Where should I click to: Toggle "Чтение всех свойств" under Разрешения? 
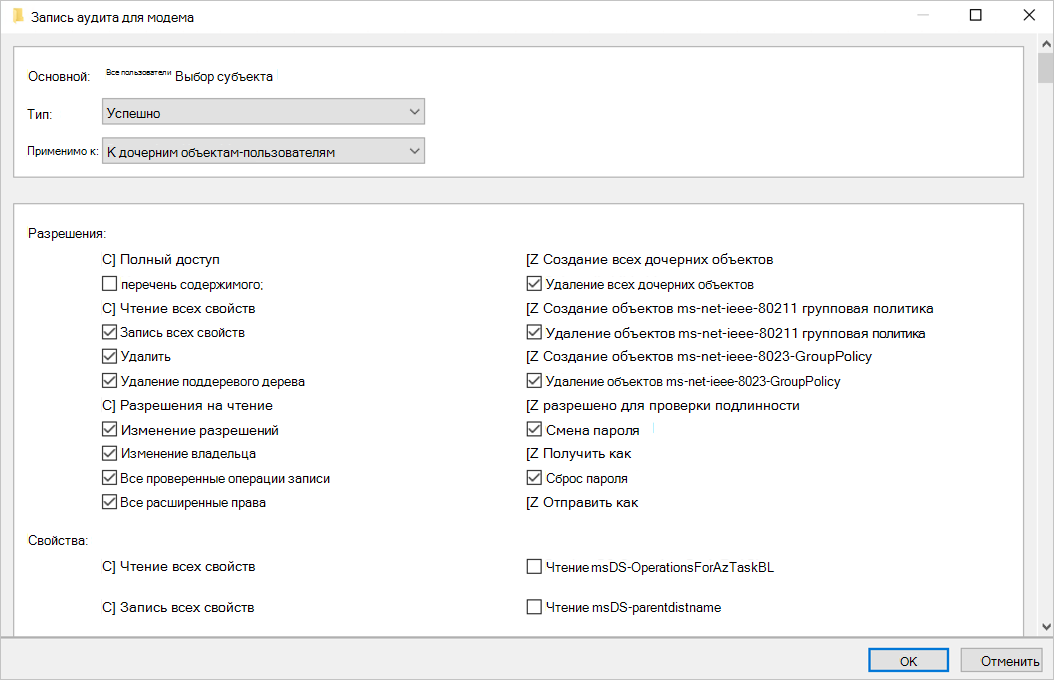coord(109,308)
